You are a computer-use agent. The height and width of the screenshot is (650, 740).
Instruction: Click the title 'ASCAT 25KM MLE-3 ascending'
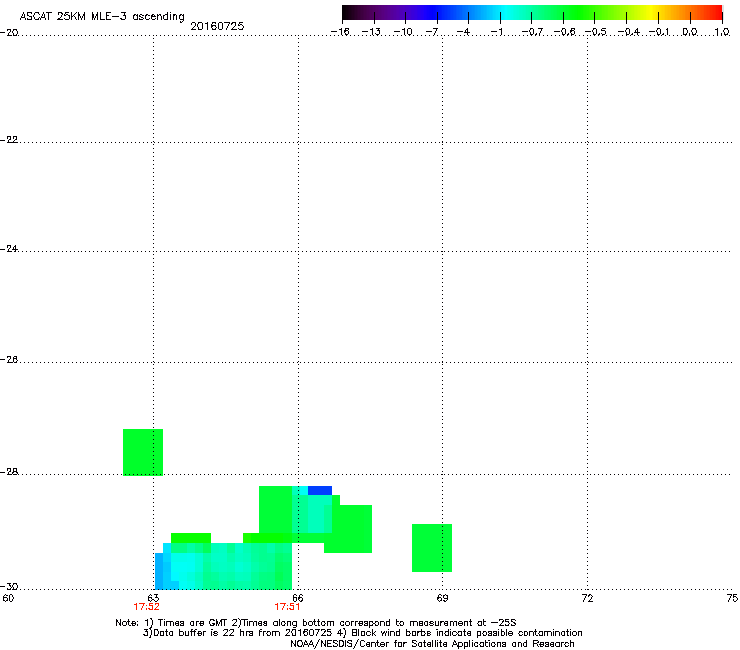(102, 16)
